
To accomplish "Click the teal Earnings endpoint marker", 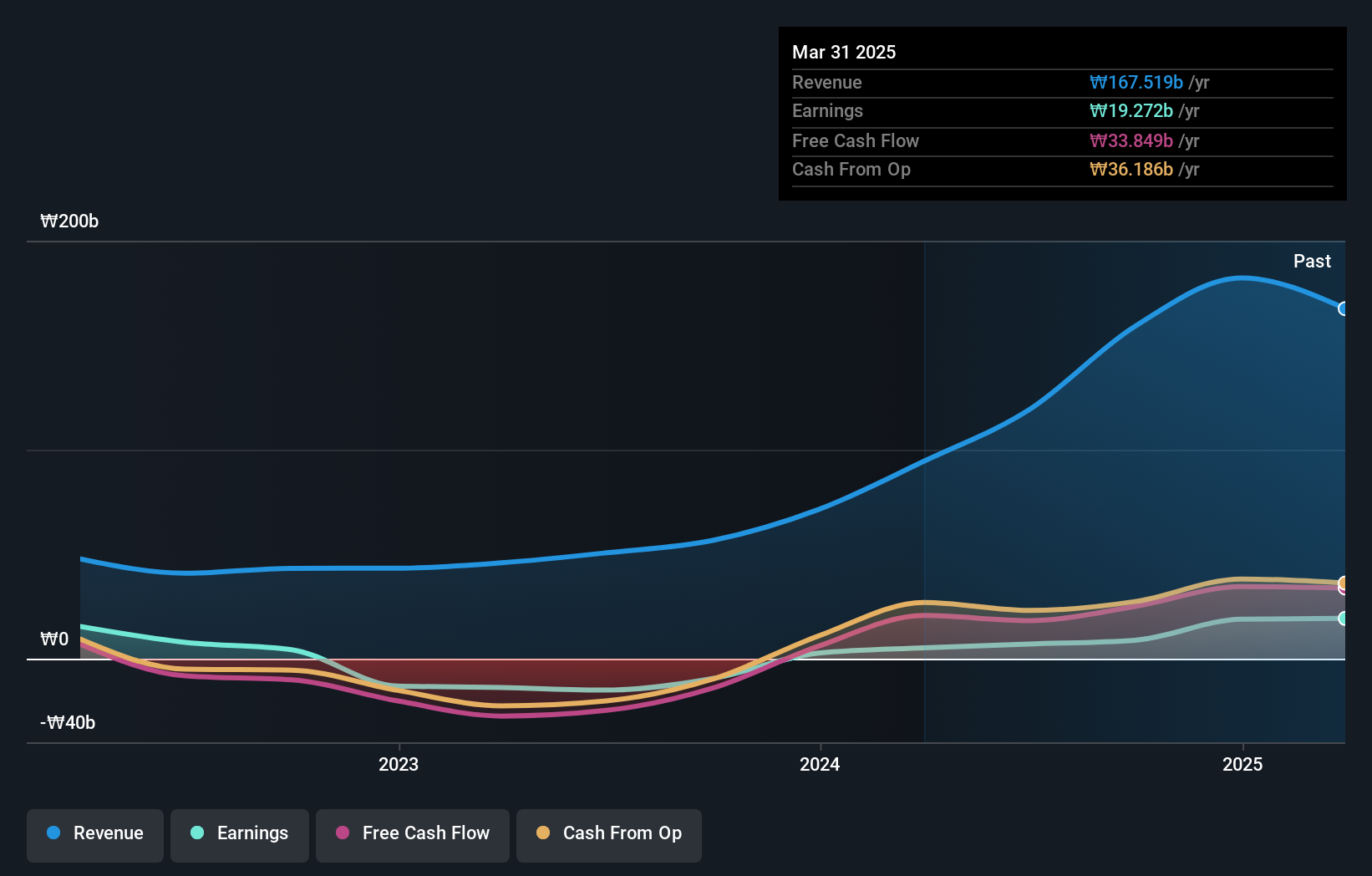I will pyautogui.click(x=1343, y=619).
